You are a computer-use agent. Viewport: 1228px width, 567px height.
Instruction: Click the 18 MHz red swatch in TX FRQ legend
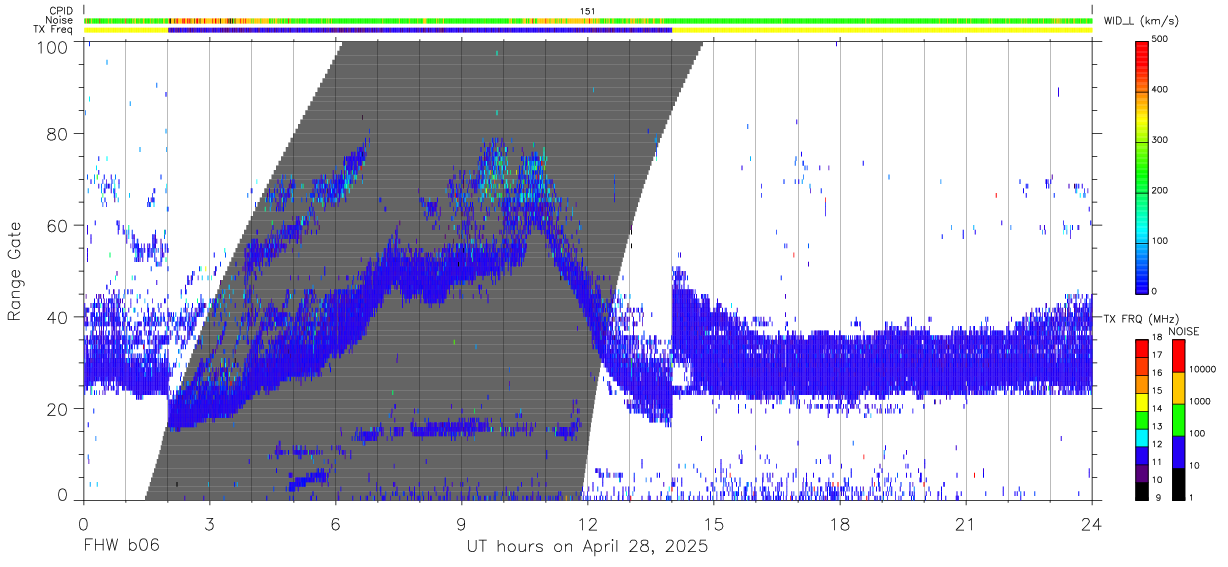point(1140,349)
